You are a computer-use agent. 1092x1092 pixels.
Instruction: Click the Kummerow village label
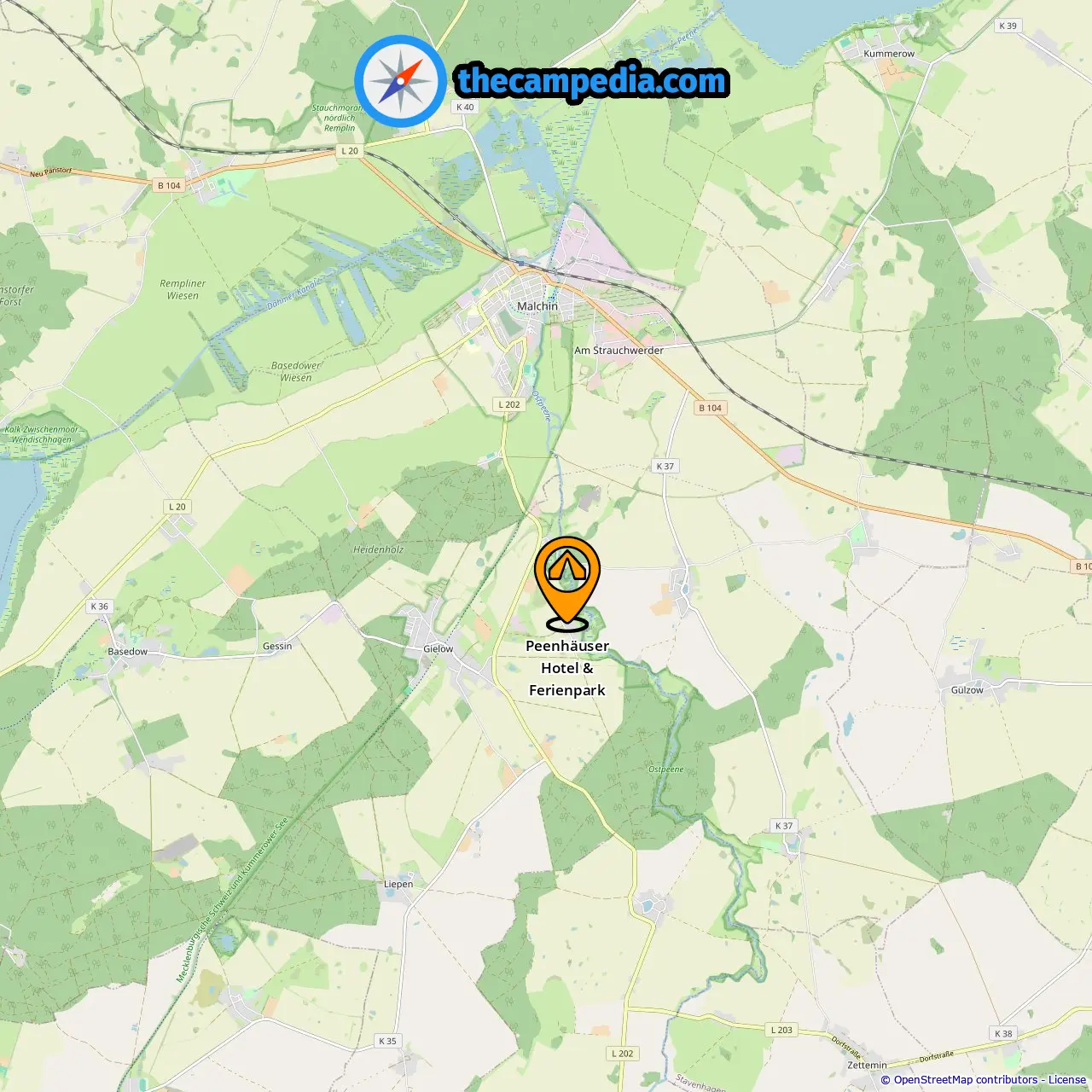click(x=889, y=54)
